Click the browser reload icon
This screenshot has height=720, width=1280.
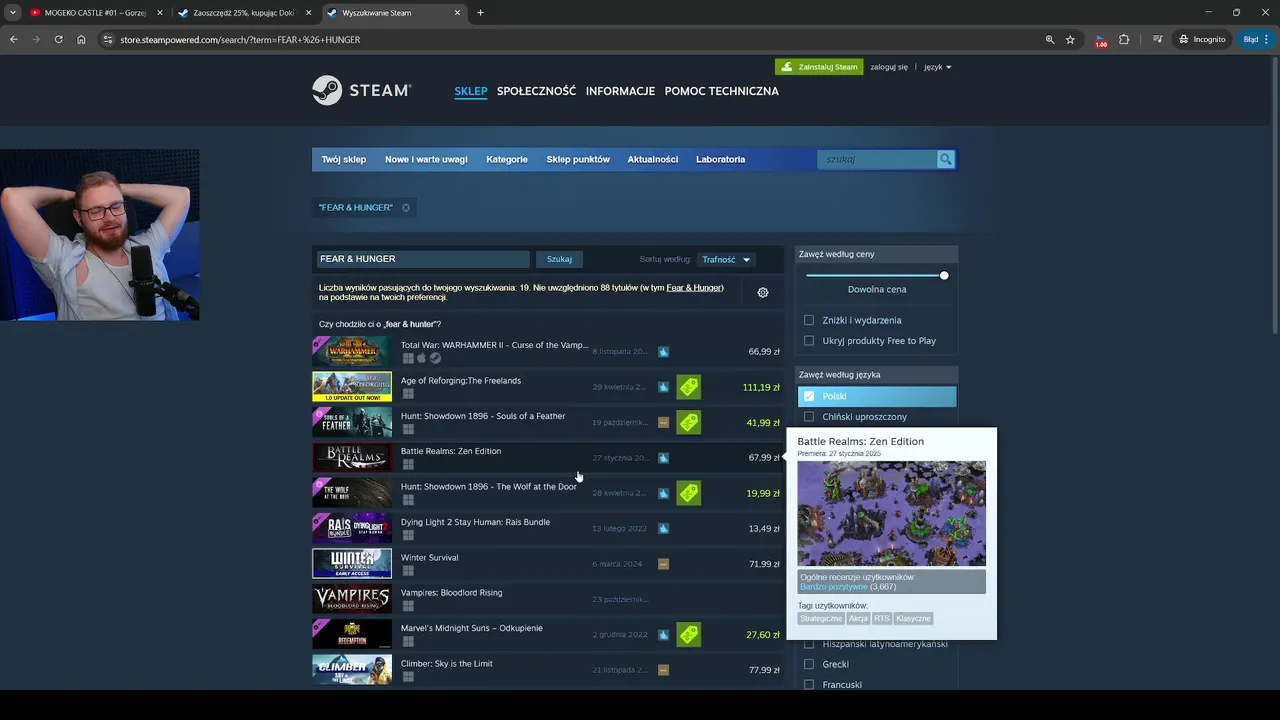(x=58, y=39)
